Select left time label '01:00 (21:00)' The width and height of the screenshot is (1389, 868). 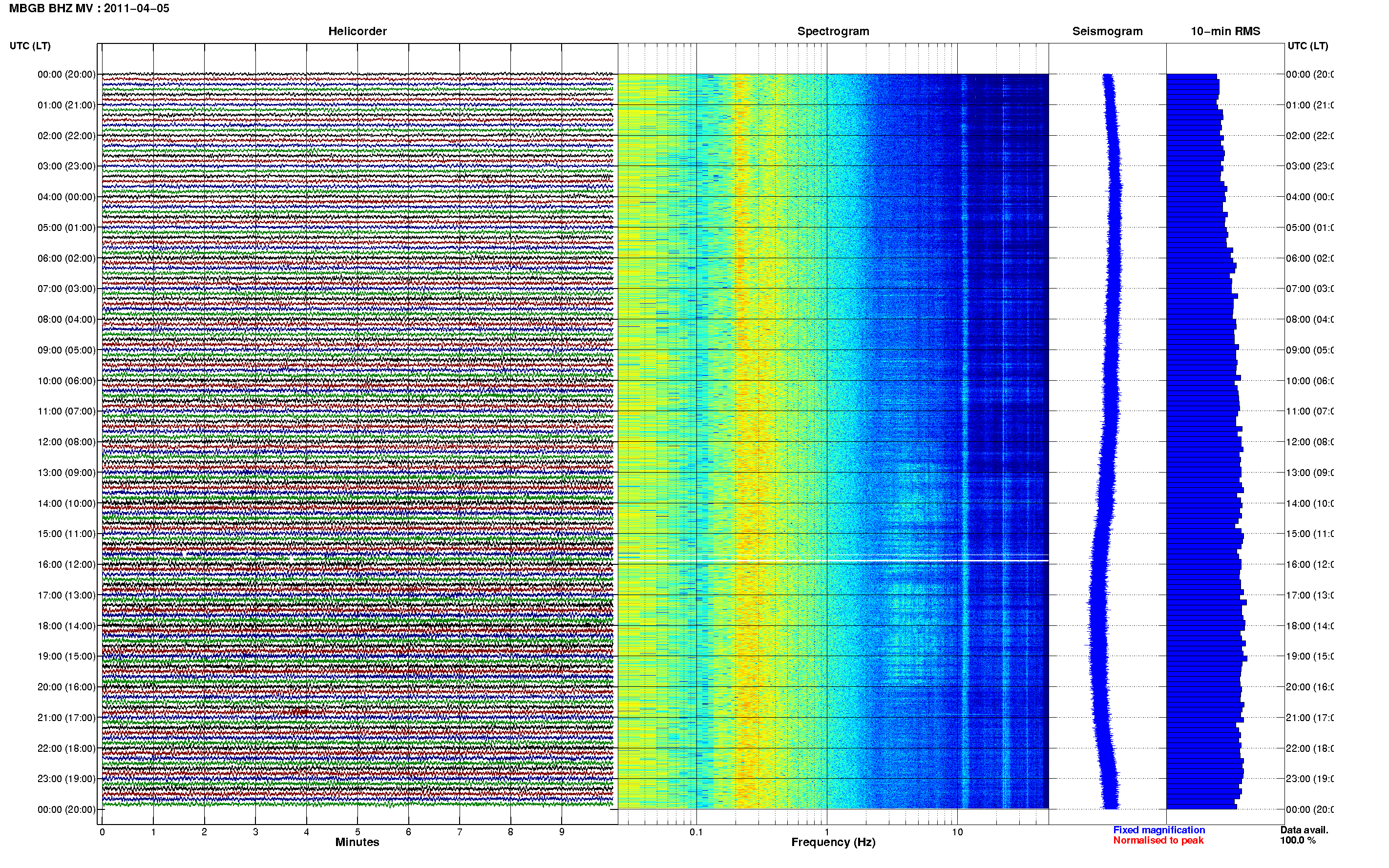tap(66, 105)
